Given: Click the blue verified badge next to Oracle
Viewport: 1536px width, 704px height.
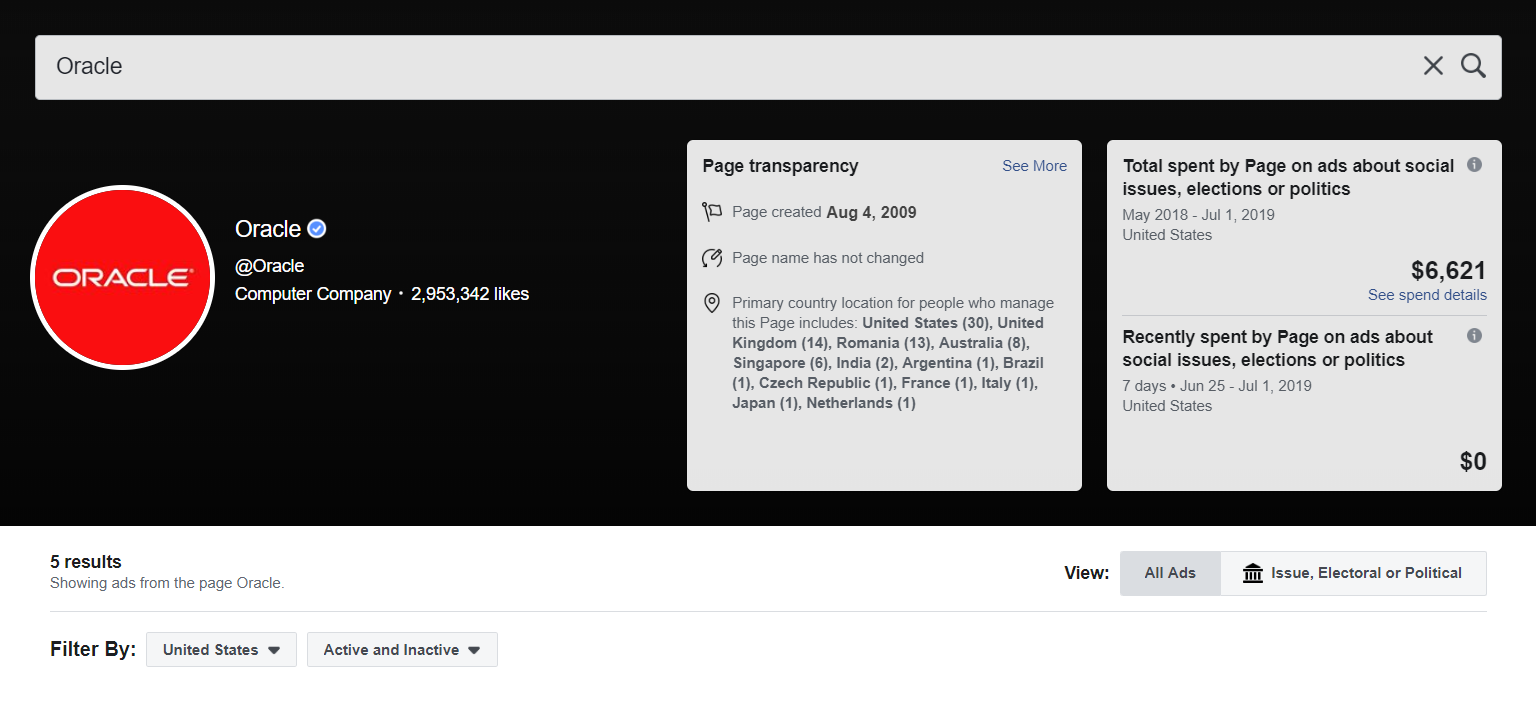Looking at the screenshot, I should (317, 228).
